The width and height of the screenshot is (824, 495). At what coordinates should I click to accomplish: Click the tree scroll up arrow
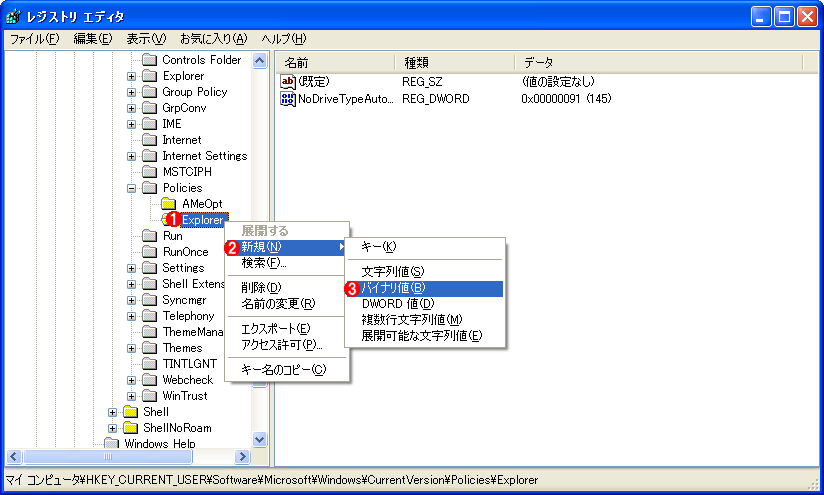point(260,60)
